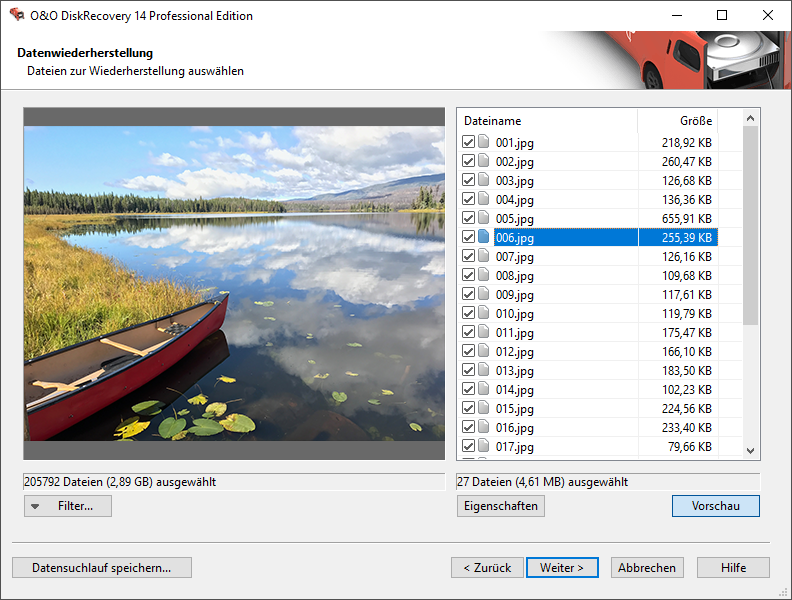Deselect the 015.jpg checkbox
792x600 pixels.
[x=468, y=409]
